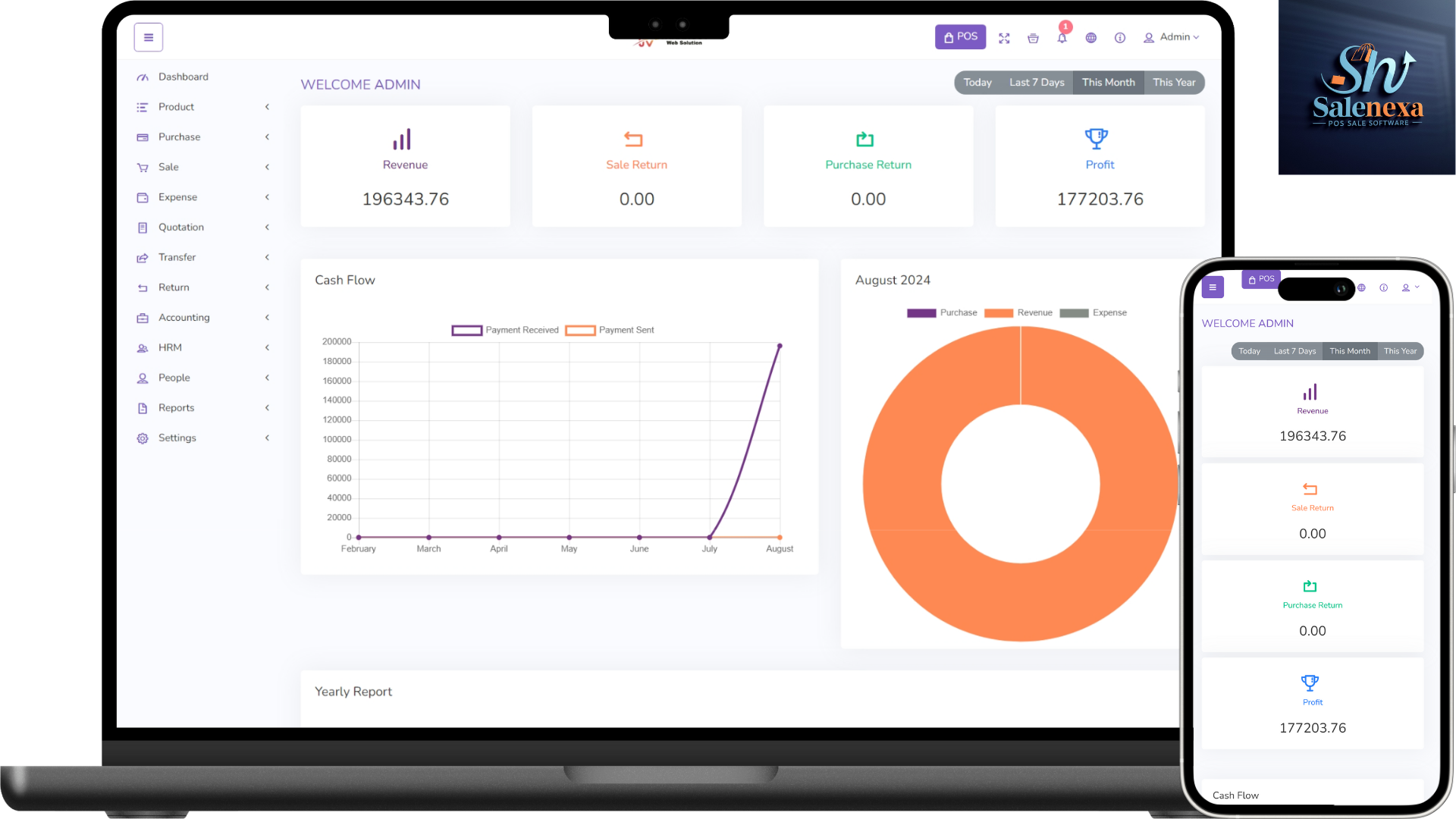The width and height of the screenshot is (1456, 819).
Task: Toggle fullscreen mode icon in header
Action: click(1004, 38)
